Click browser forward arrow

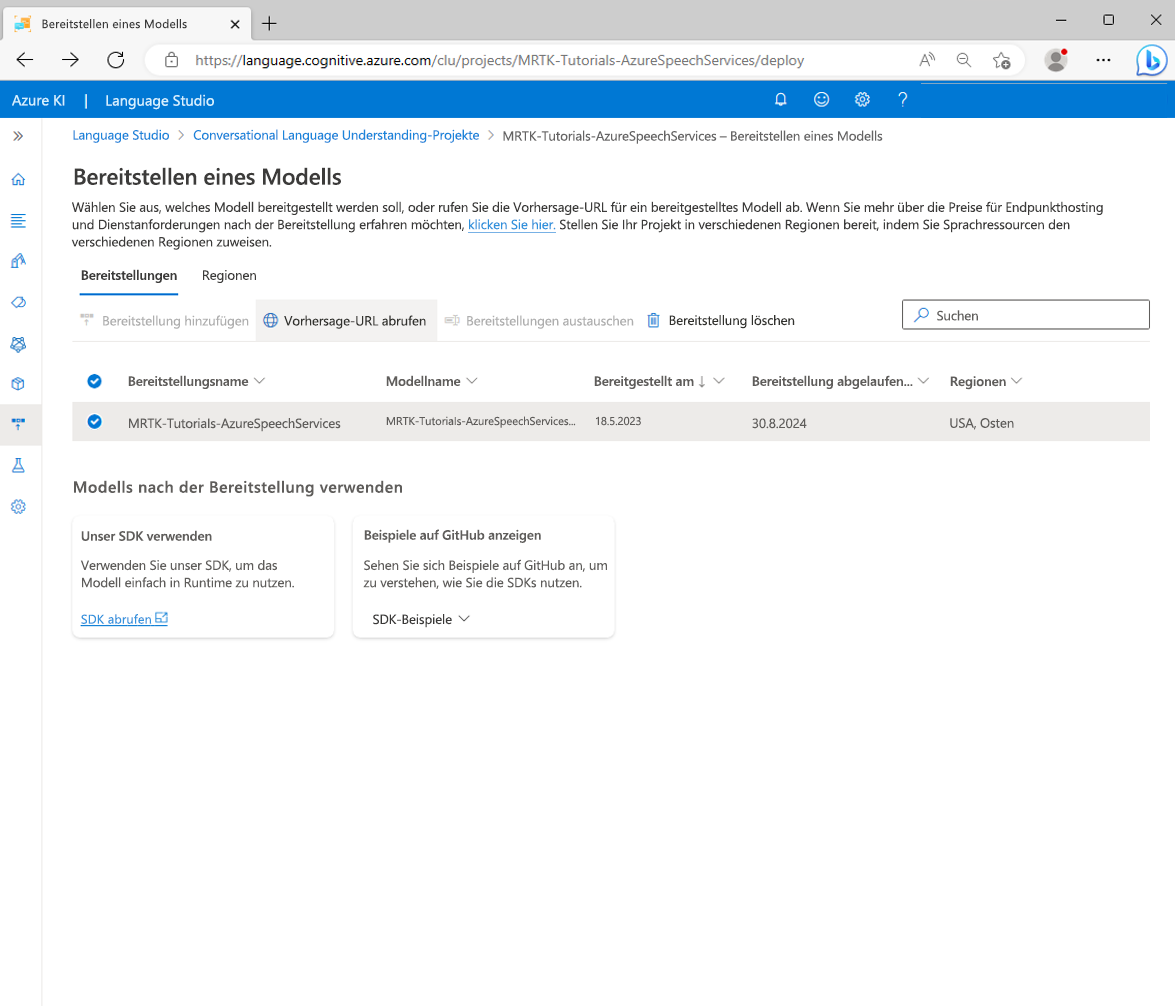click(70, 60)
